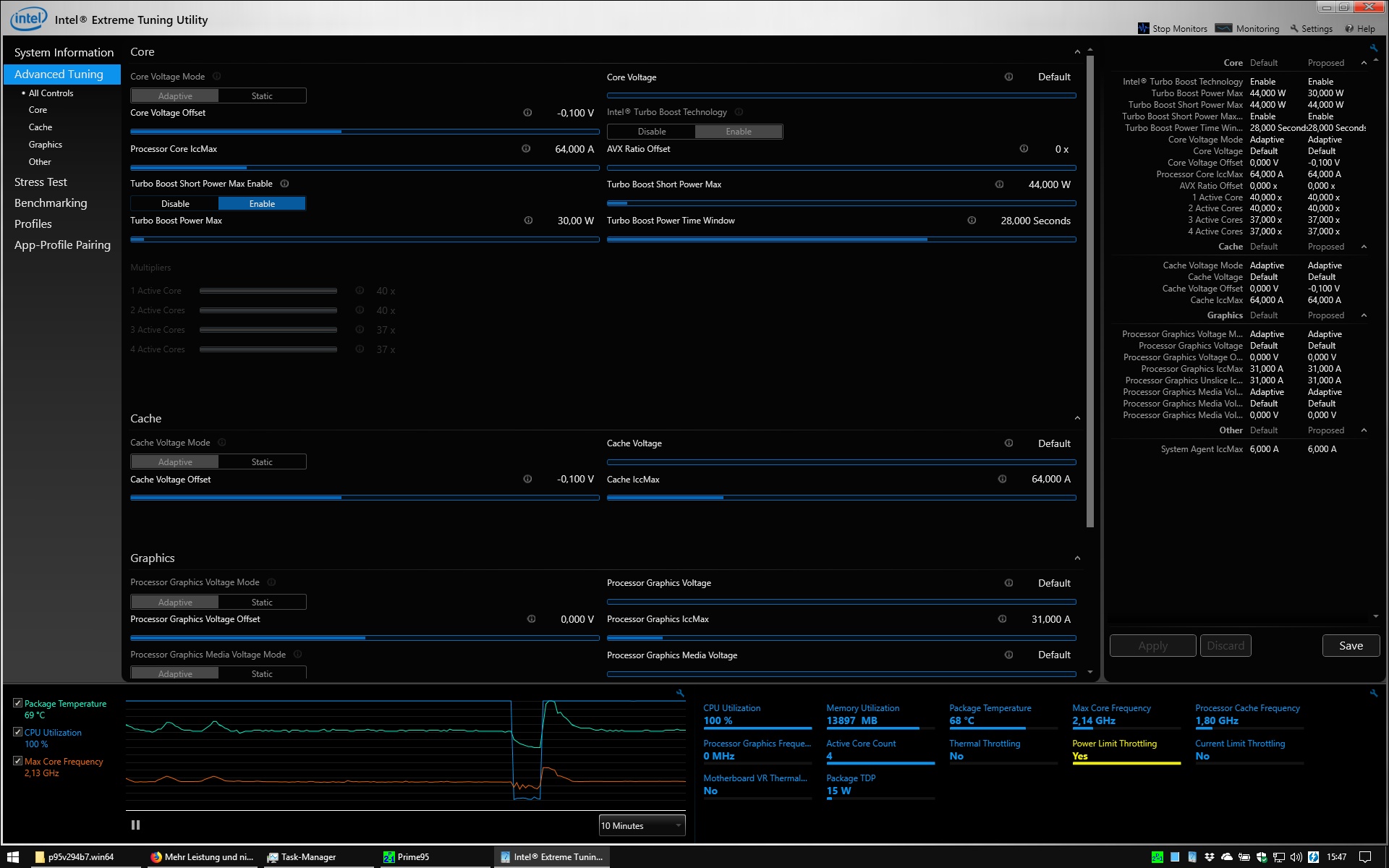Click the Help question mark icon
The width and height of the screenshot is (1389, 868).
(x=1349, y=28)
